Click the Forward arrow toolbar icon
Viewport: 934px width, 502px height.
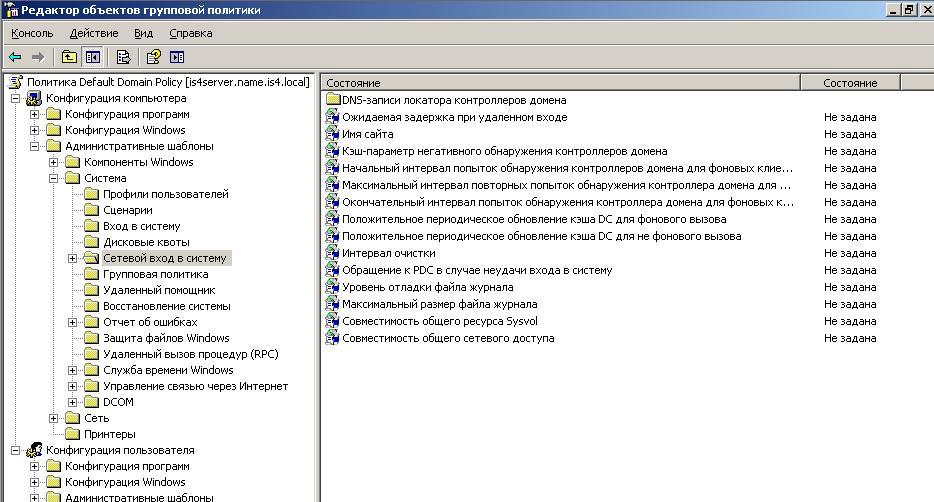(38, 57)
